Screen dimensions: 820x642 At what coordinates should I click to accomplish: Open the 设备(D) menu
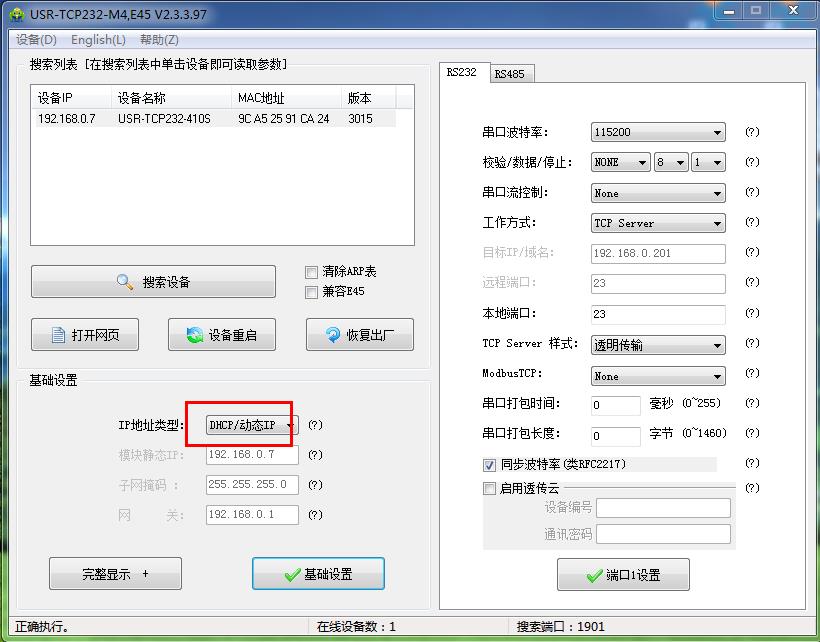[37, 40]
